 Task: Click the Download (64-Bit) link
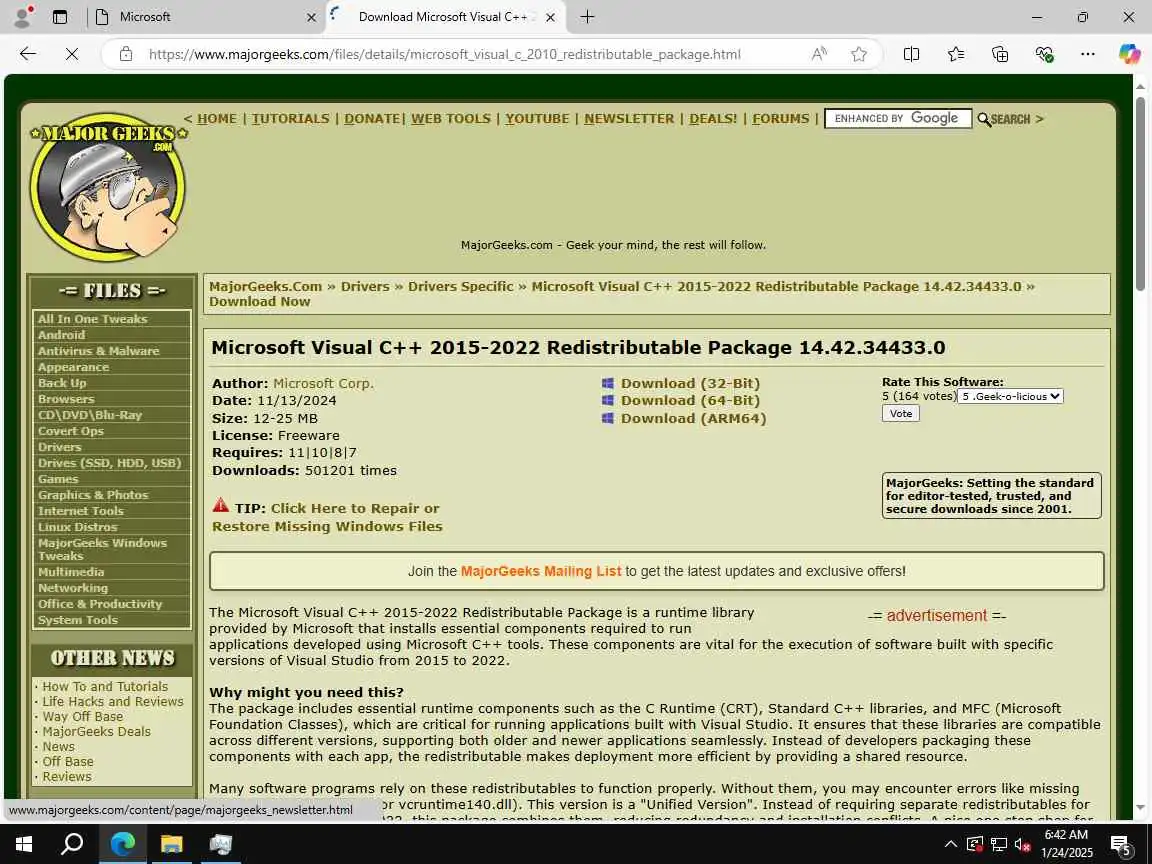[x=690, y=400]
